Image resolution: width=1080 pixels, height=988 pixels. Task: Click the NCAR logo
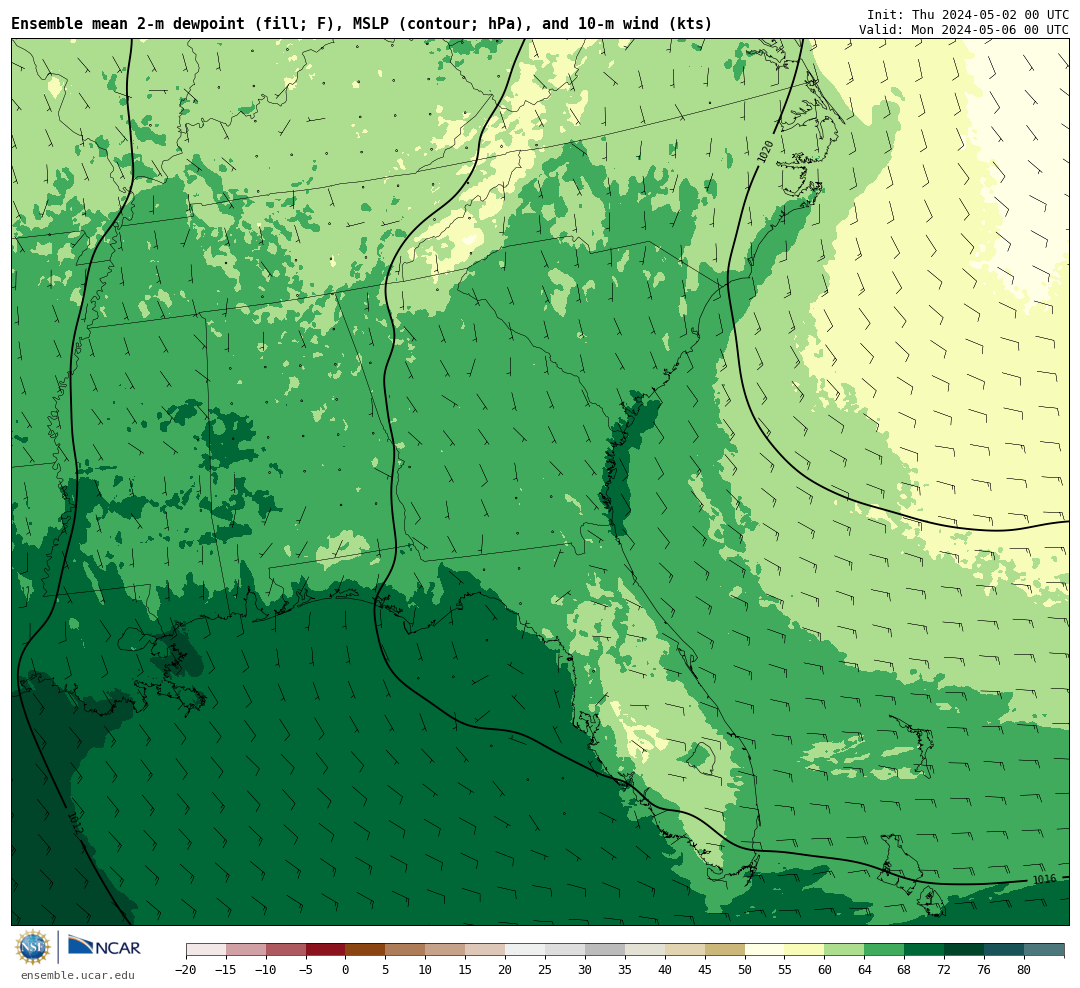(104, 946)
